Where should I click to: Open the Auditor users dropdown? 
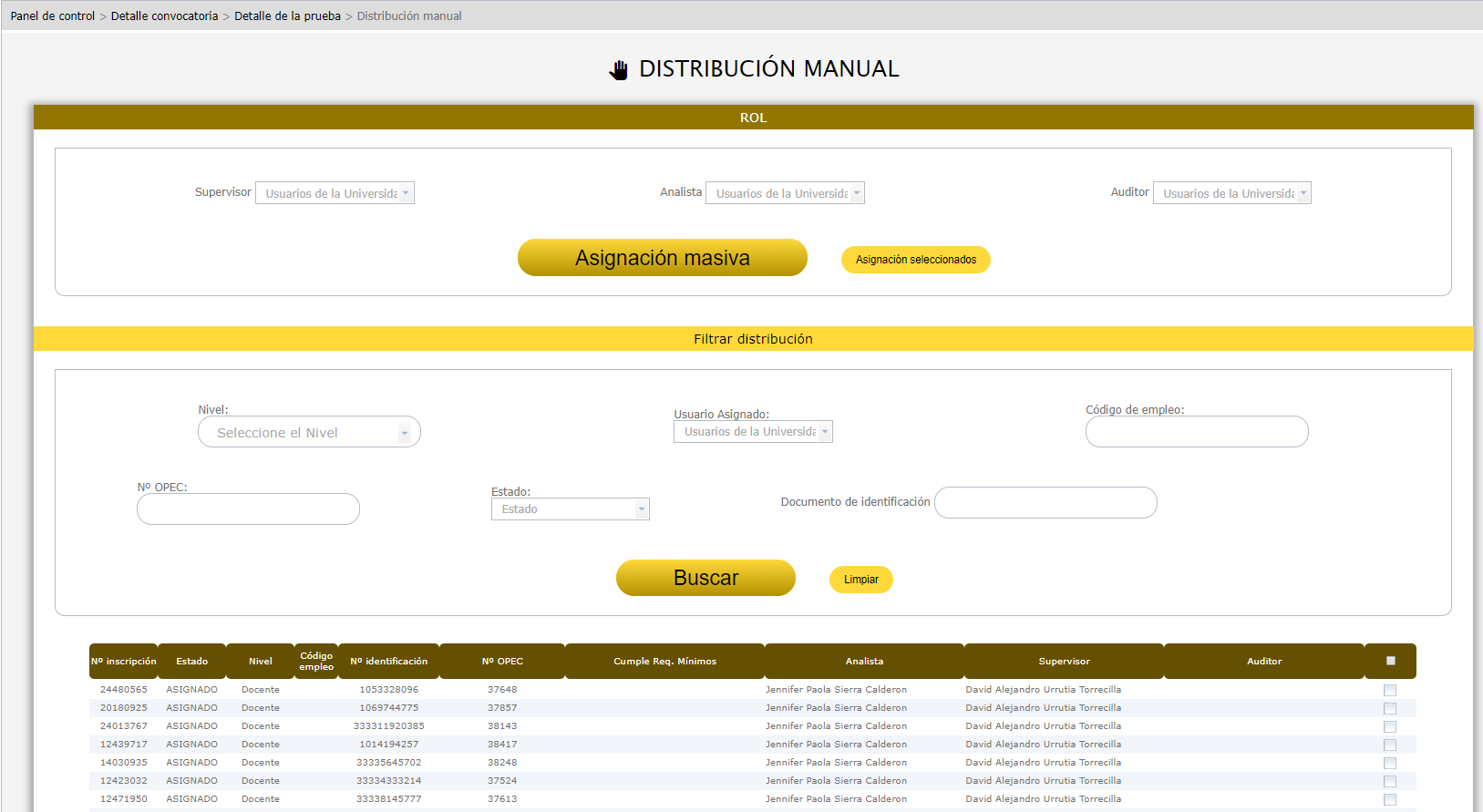click(1231, 193)
